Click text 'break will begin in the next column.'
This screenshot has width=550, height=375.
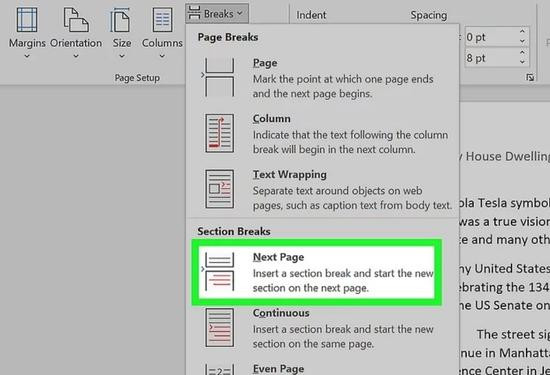tap(334, 150)
